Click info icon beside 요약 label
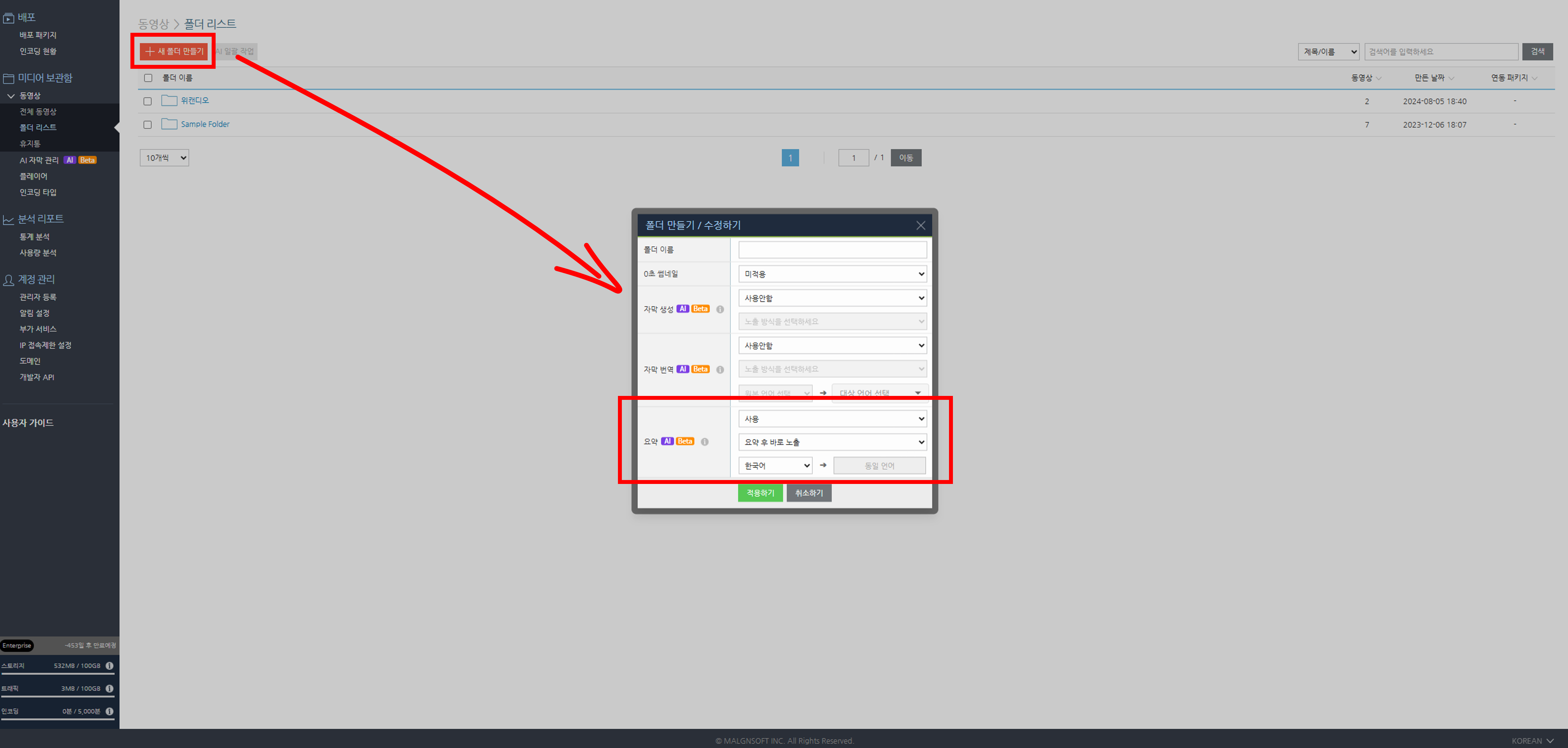This screenshot has height=748, width=1568. (x=704, y=442)
